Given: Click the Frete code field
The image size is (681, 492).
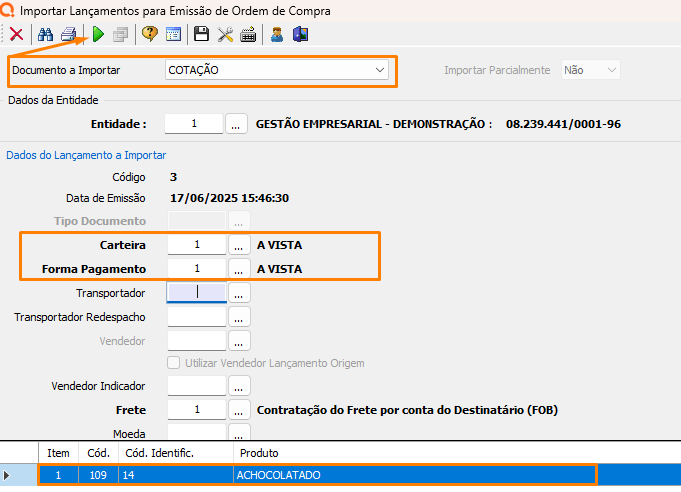Looking at the screenshot, I should 197,409.
